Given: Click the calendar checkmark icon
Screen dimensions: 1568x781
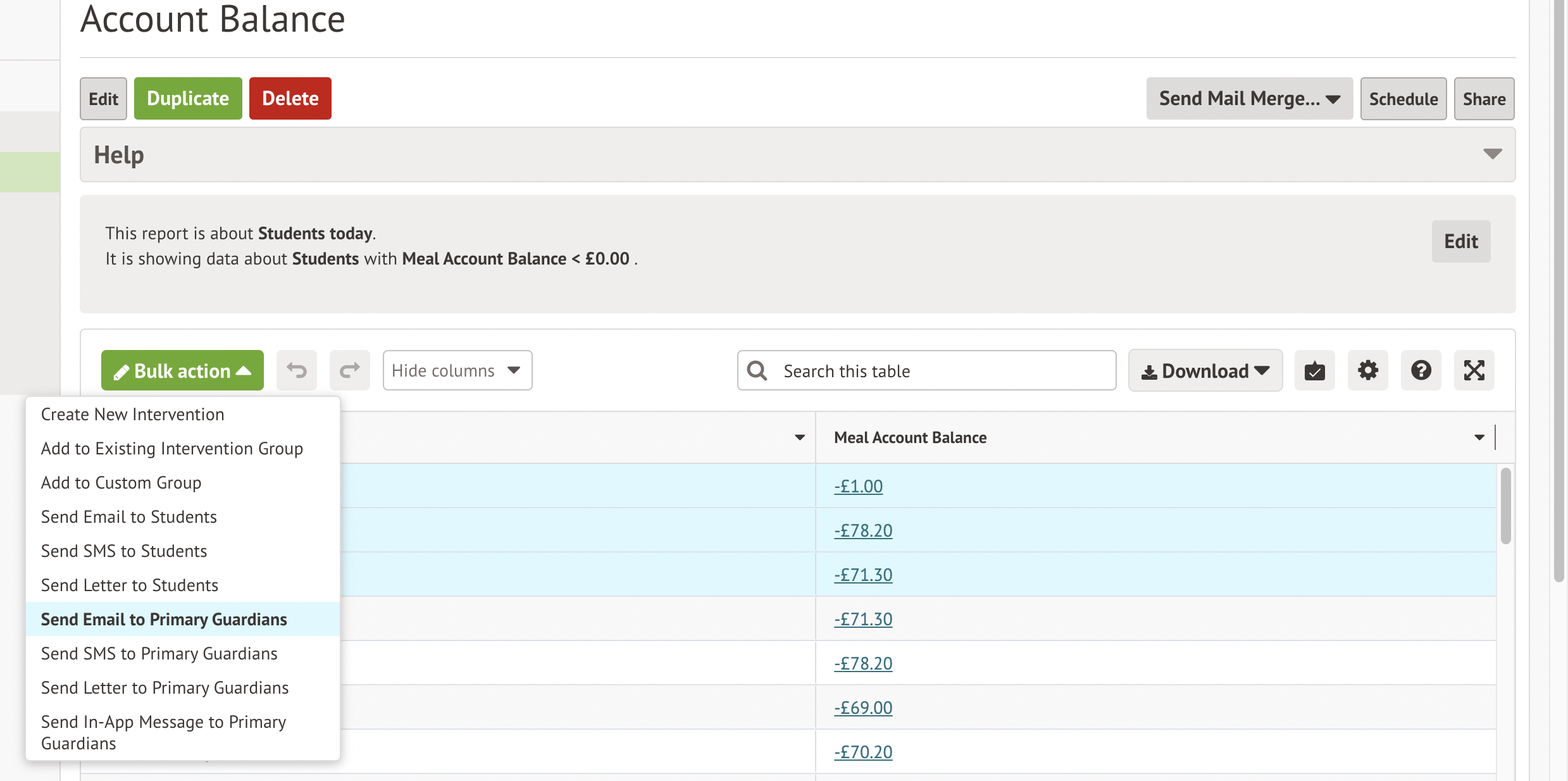Looking at the screenshot, I should click(1314, 370).
